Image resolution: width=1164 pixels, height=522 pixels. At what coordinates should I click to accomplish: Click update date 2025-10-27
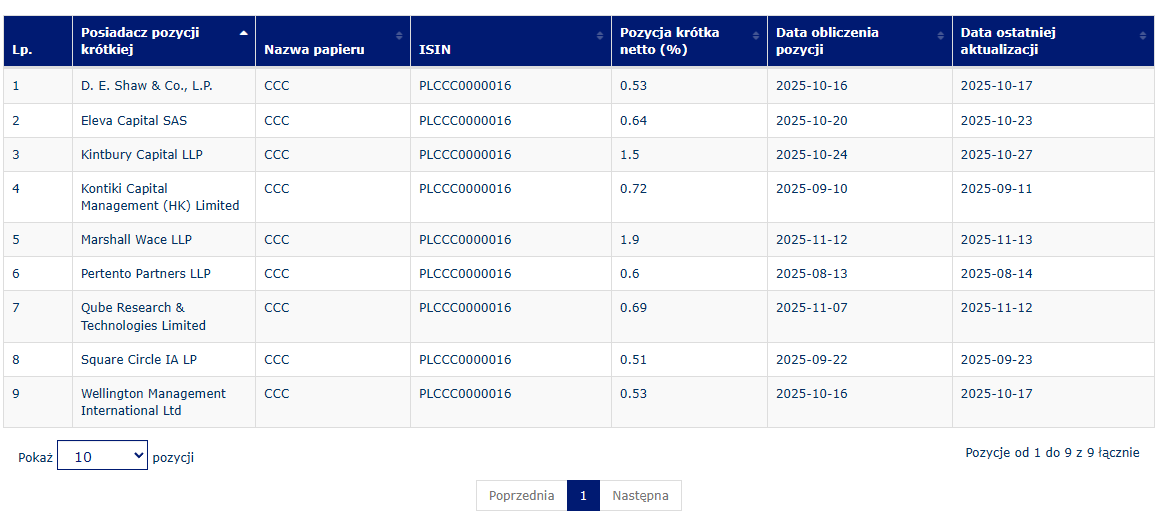tap(996, 154)
